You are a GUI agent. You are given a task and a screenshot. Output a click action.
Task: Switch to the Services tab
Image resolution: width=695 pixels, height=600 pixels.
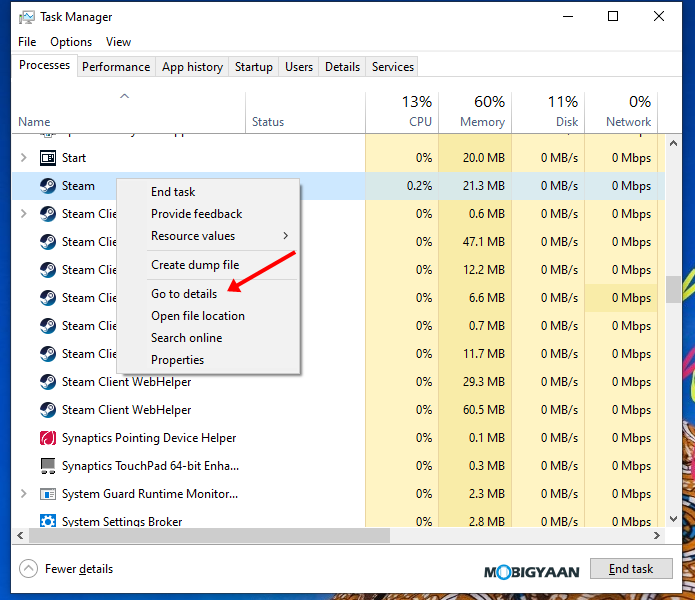pyautogui.click(x=393, y=67)
